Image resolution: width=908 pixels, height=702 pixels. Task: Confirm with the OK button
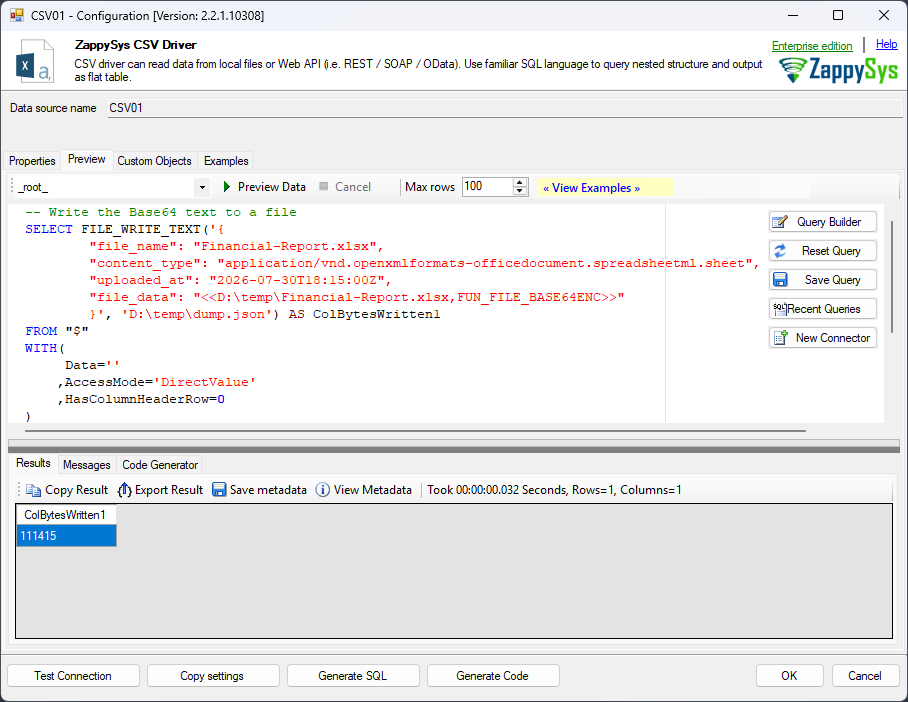tap(789, 676)
